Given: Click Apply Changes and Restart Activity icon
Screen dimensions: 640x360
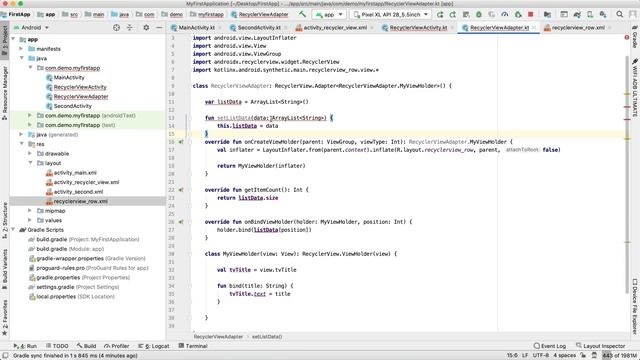Looking at the screenshot, I should (453, 14).
